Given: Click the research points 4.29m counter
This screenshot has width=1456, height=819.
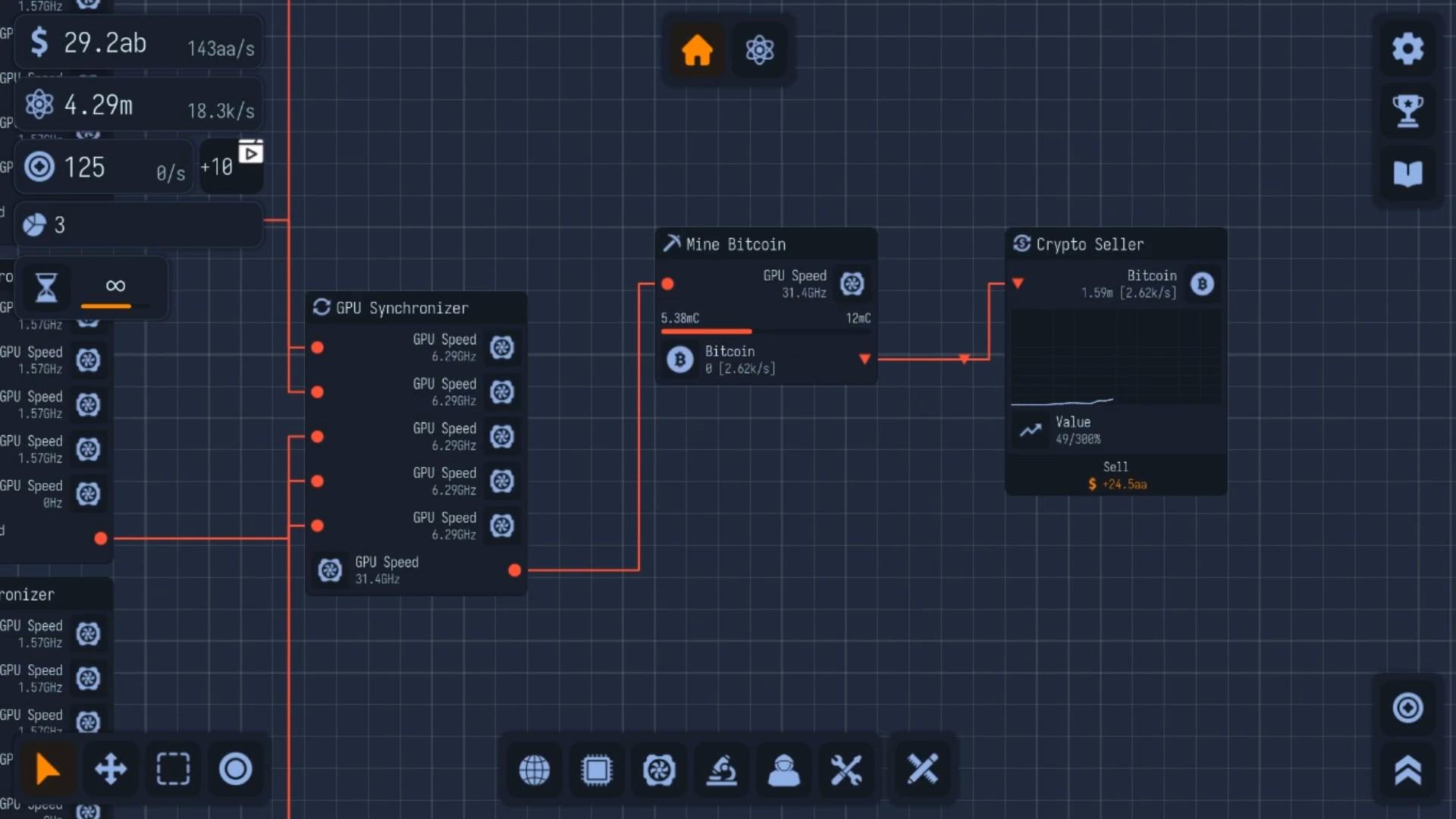Looking at the screenshot, I should pos(140,105).
